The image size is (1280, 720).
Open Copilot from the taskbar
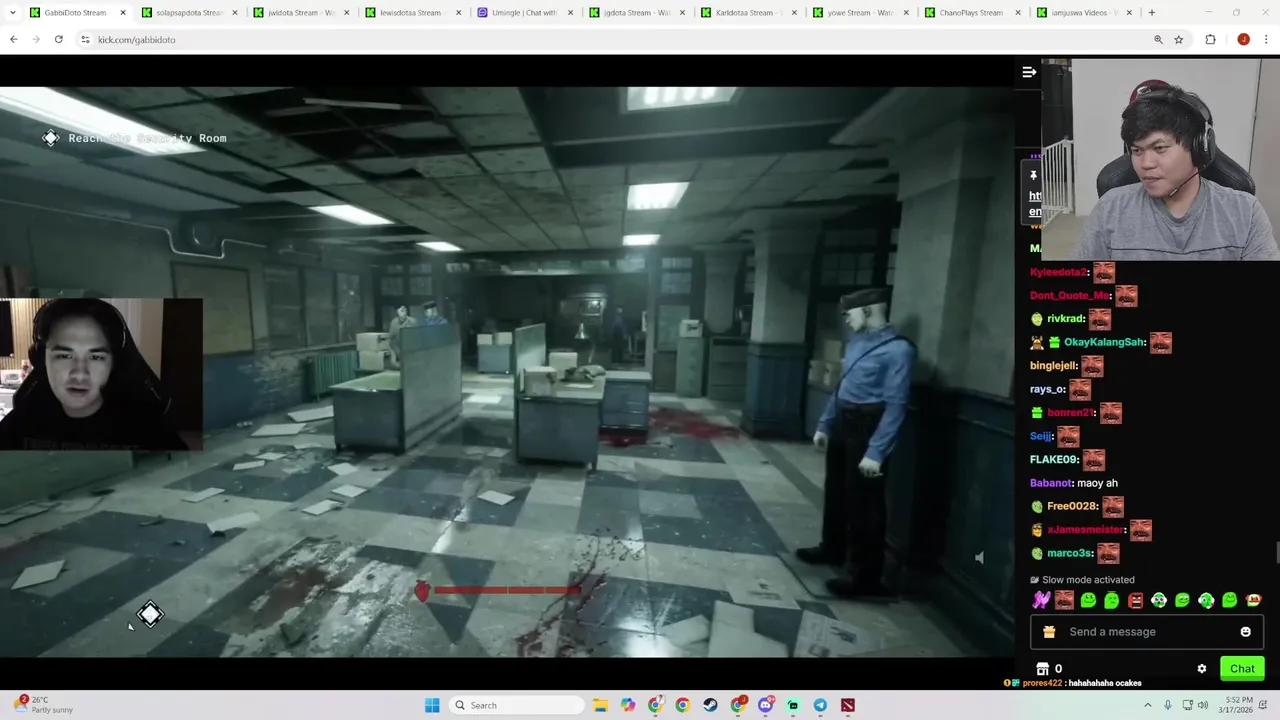click(627, 705)
